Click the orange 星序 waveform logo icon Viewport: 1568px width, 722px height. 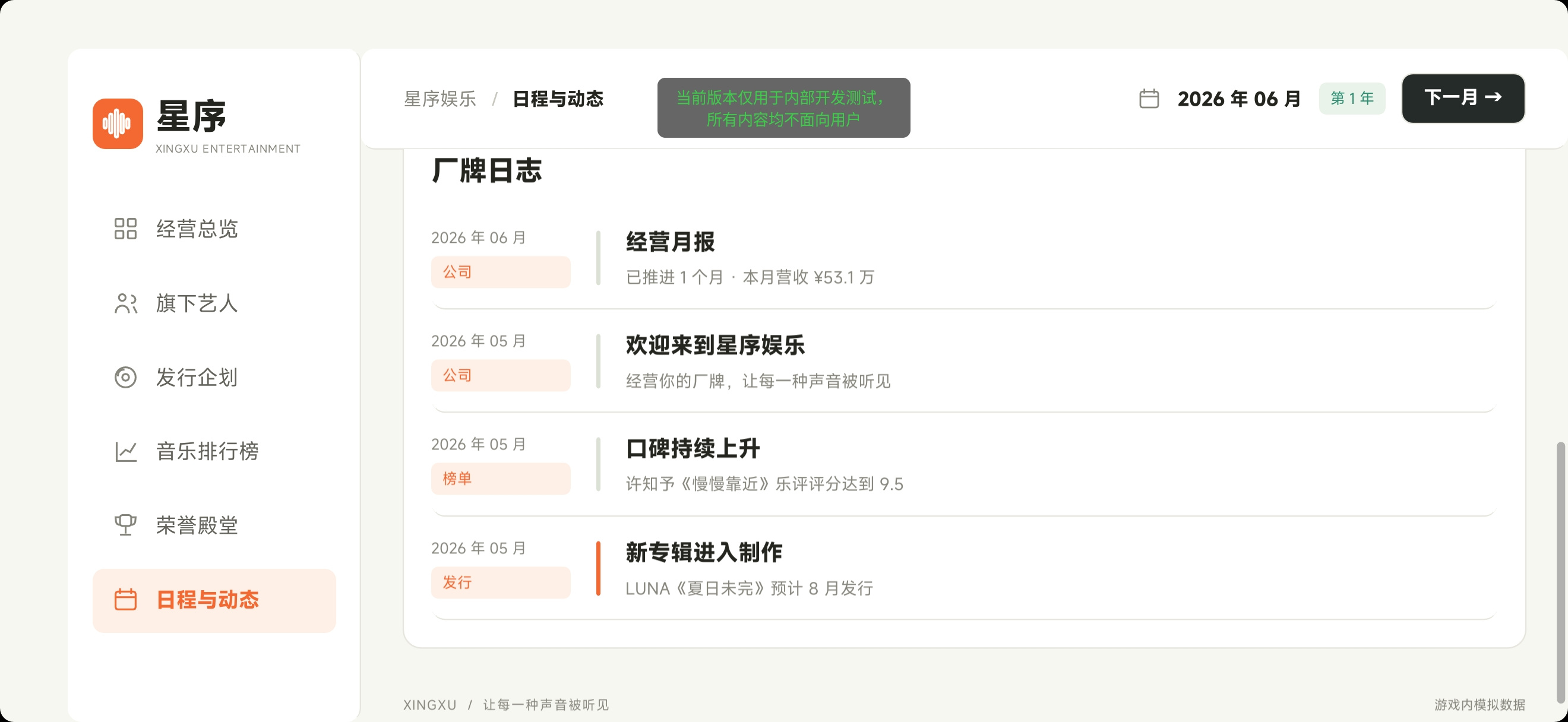click(x=118, y=123)
